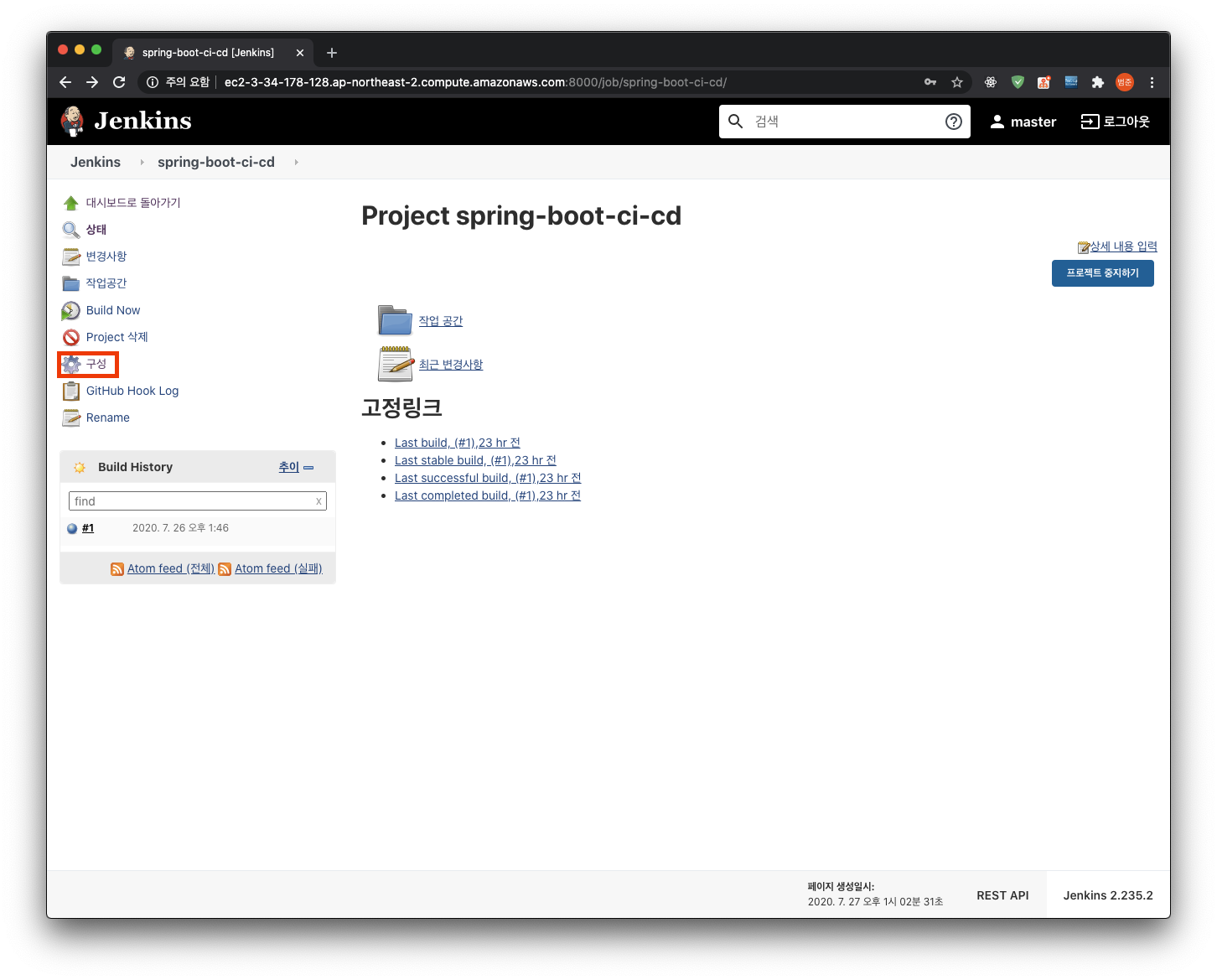Open the browser extensions puzzle icon
The height and width of the screenshot is (980, 1217).
(x=1098, y=82)
